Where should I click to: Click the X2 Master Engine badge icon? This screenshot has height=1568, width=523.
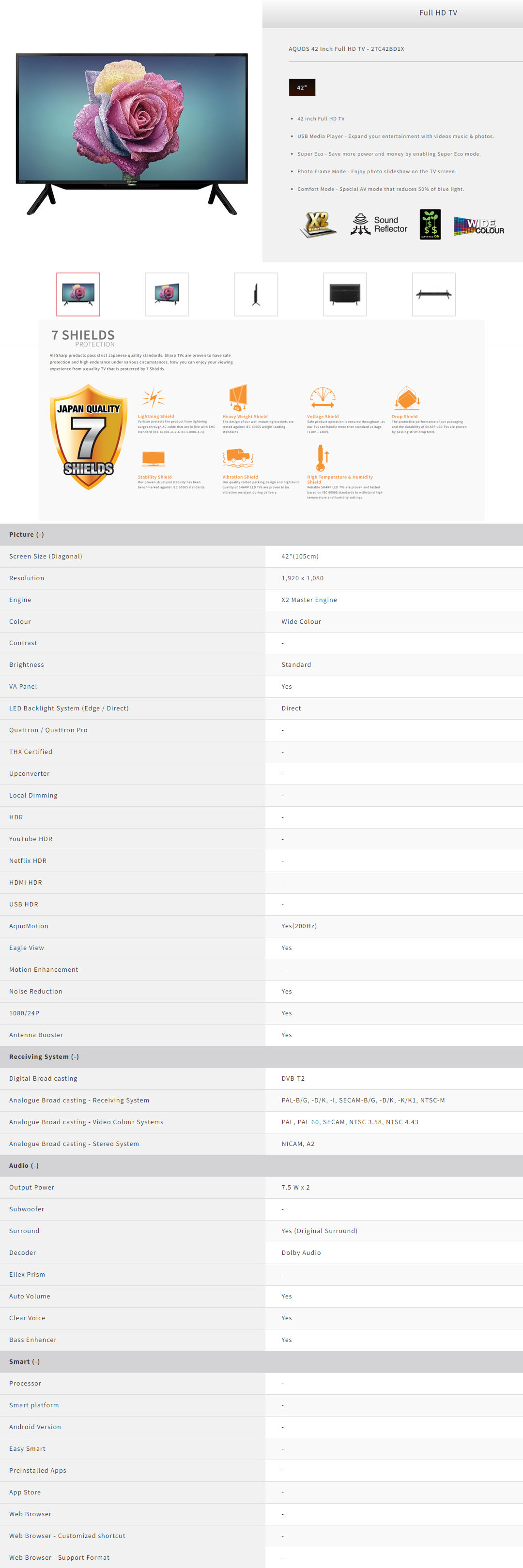tap(317, 224)
